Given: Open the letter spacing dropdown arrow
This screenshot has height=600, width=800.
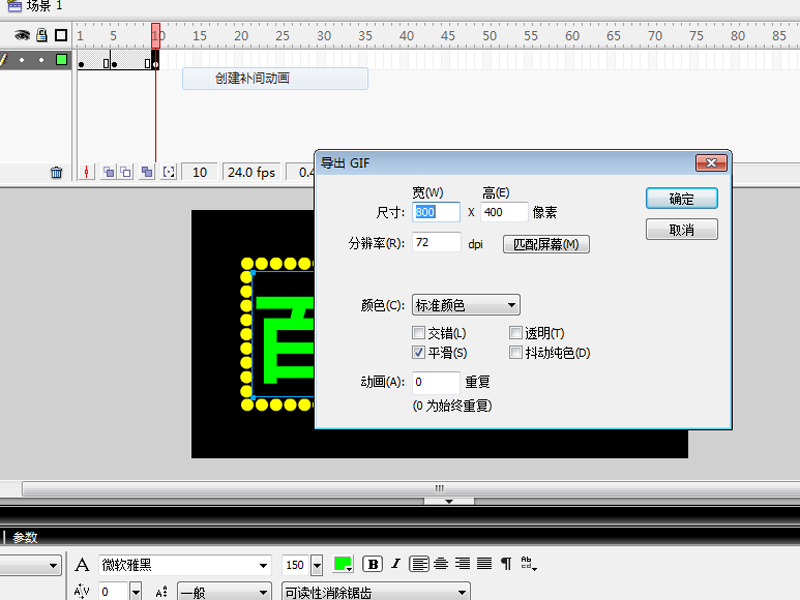Looking at the screenshot, I should click(x=136, y=592).
